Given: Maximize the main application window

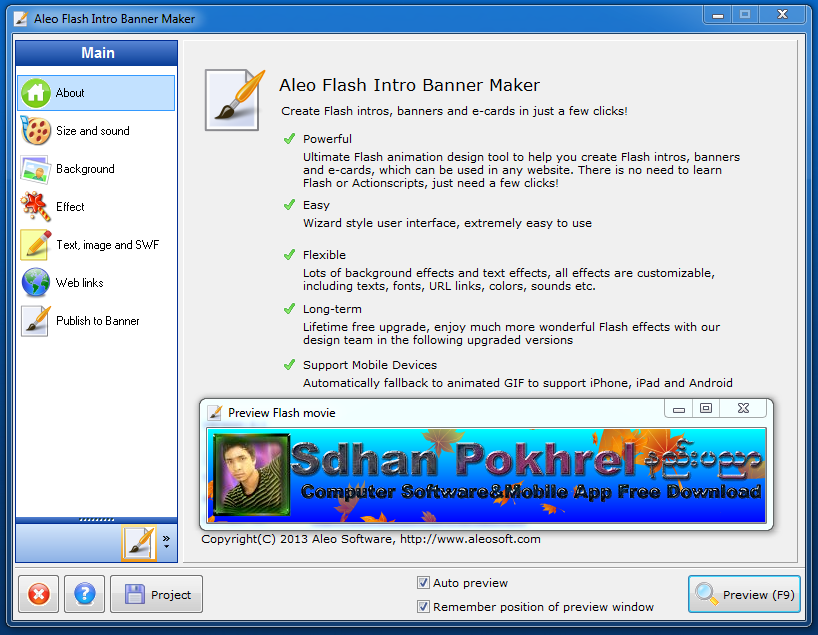Looking at the screenshot, I should click(745, 15).
